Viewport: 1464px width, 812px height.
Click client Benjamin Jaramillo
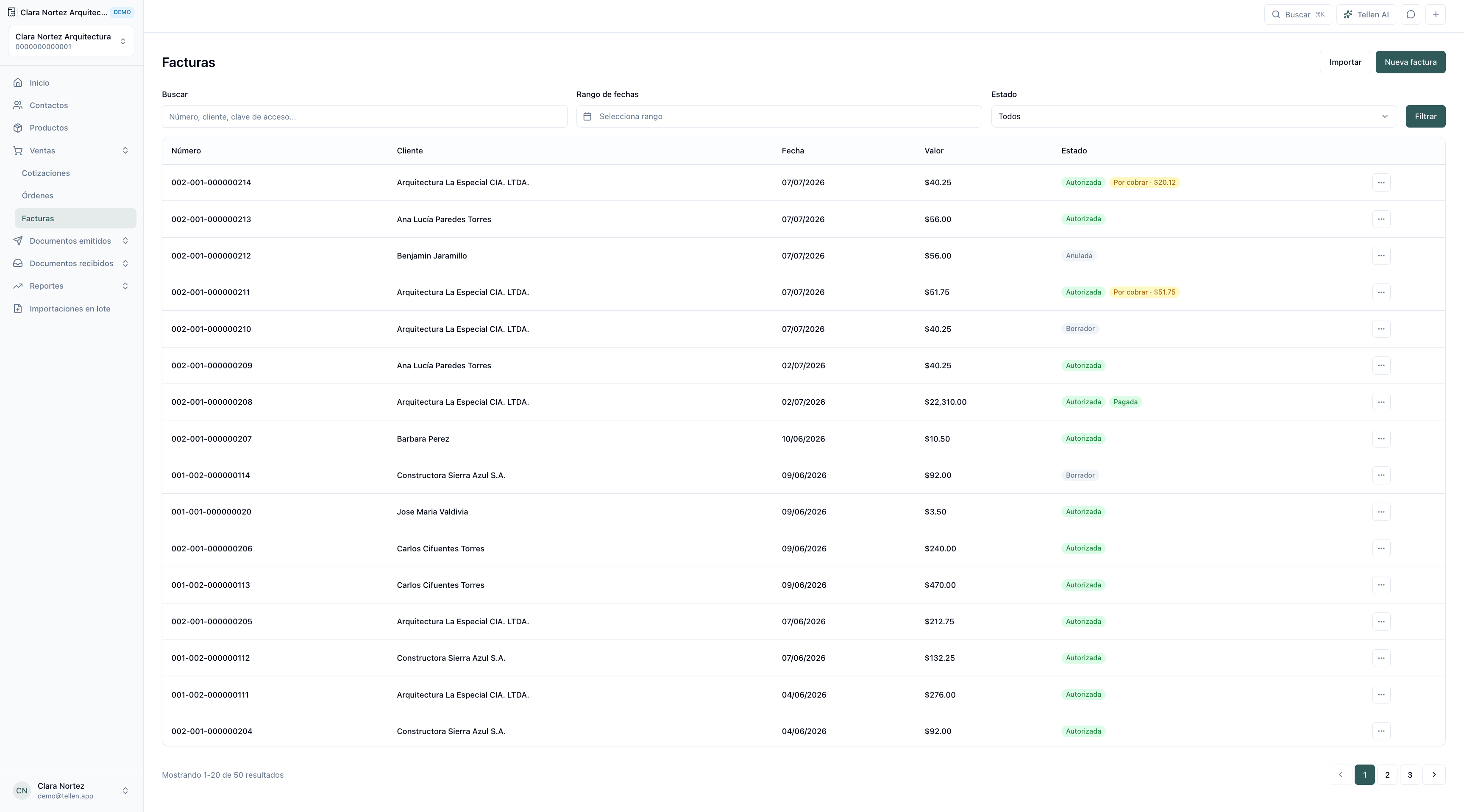(x=431, y=256)
